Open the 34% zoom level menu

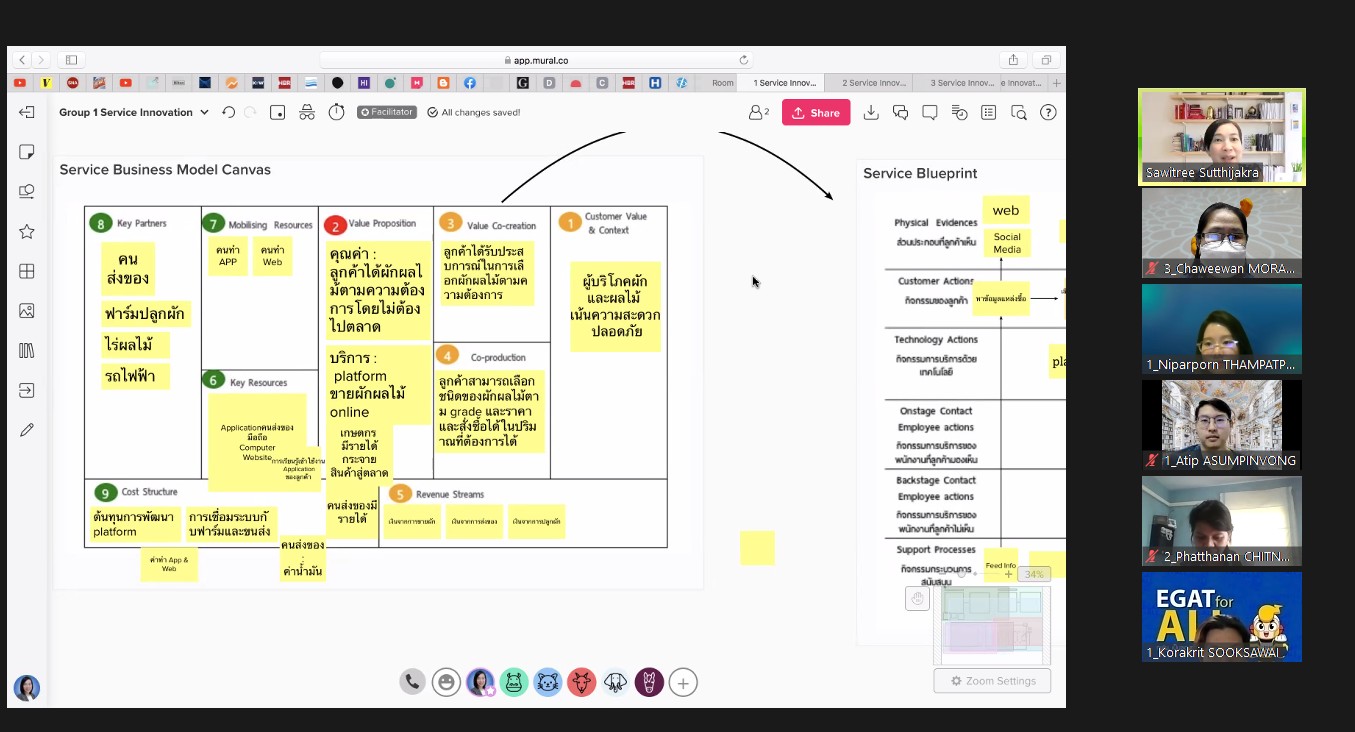[x=1034, y=574]
